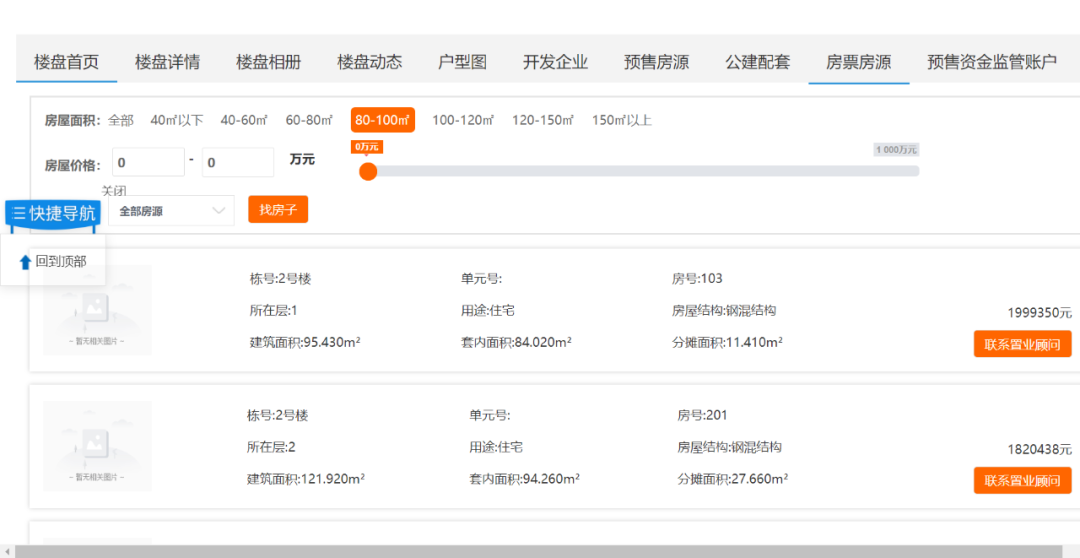Open placeholder image for room 103 listing

tap(97, 310)
